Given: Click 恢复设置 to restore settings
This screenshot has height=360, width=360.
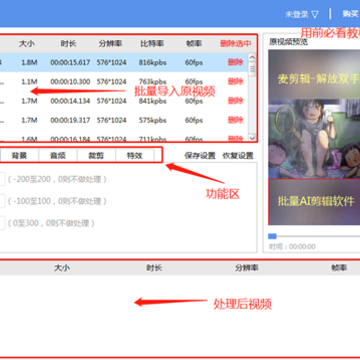Looking at the screenshot, I should [238, 156].
